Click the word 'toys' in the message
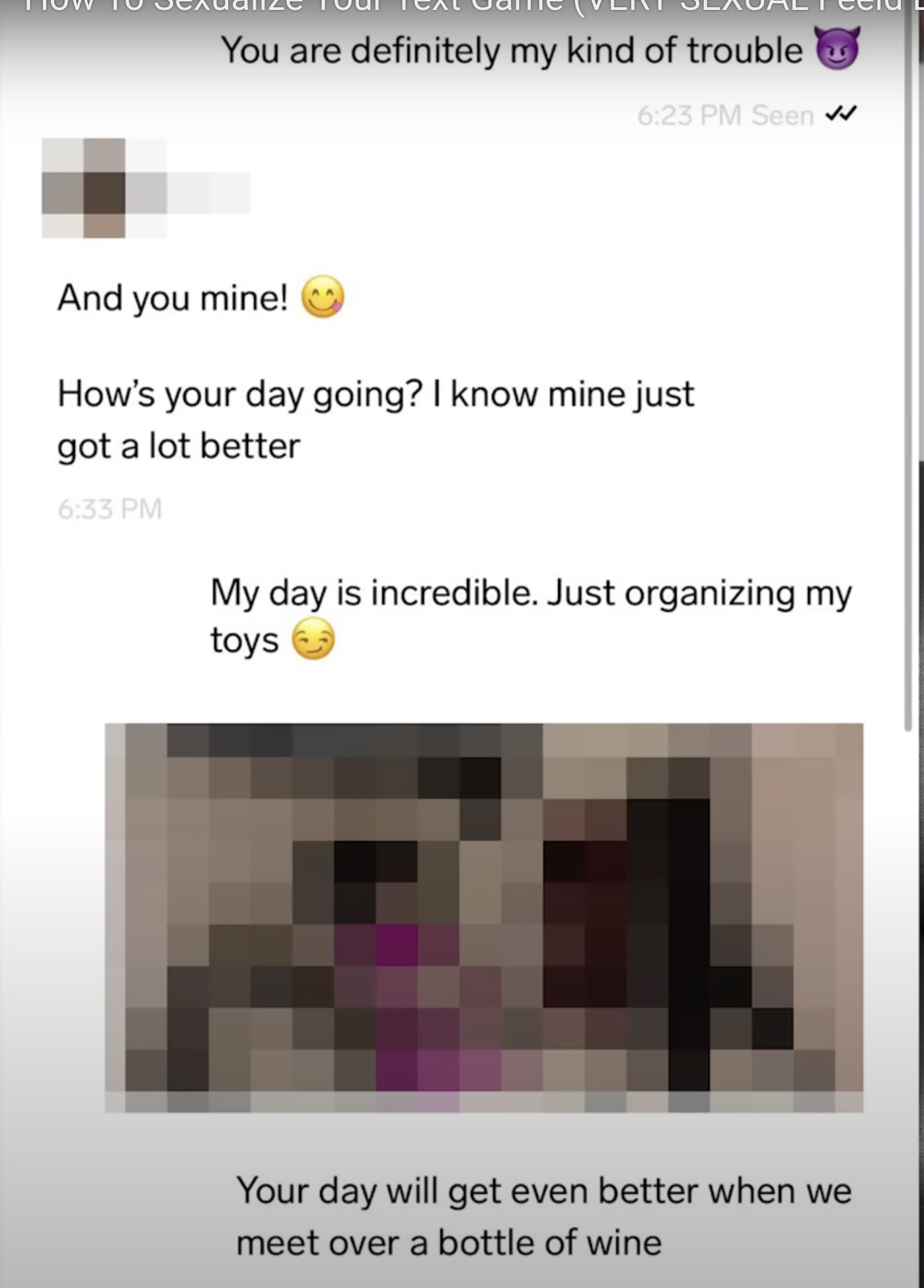The width and height of the screenshot is (924, 1288). pos(245,641)
